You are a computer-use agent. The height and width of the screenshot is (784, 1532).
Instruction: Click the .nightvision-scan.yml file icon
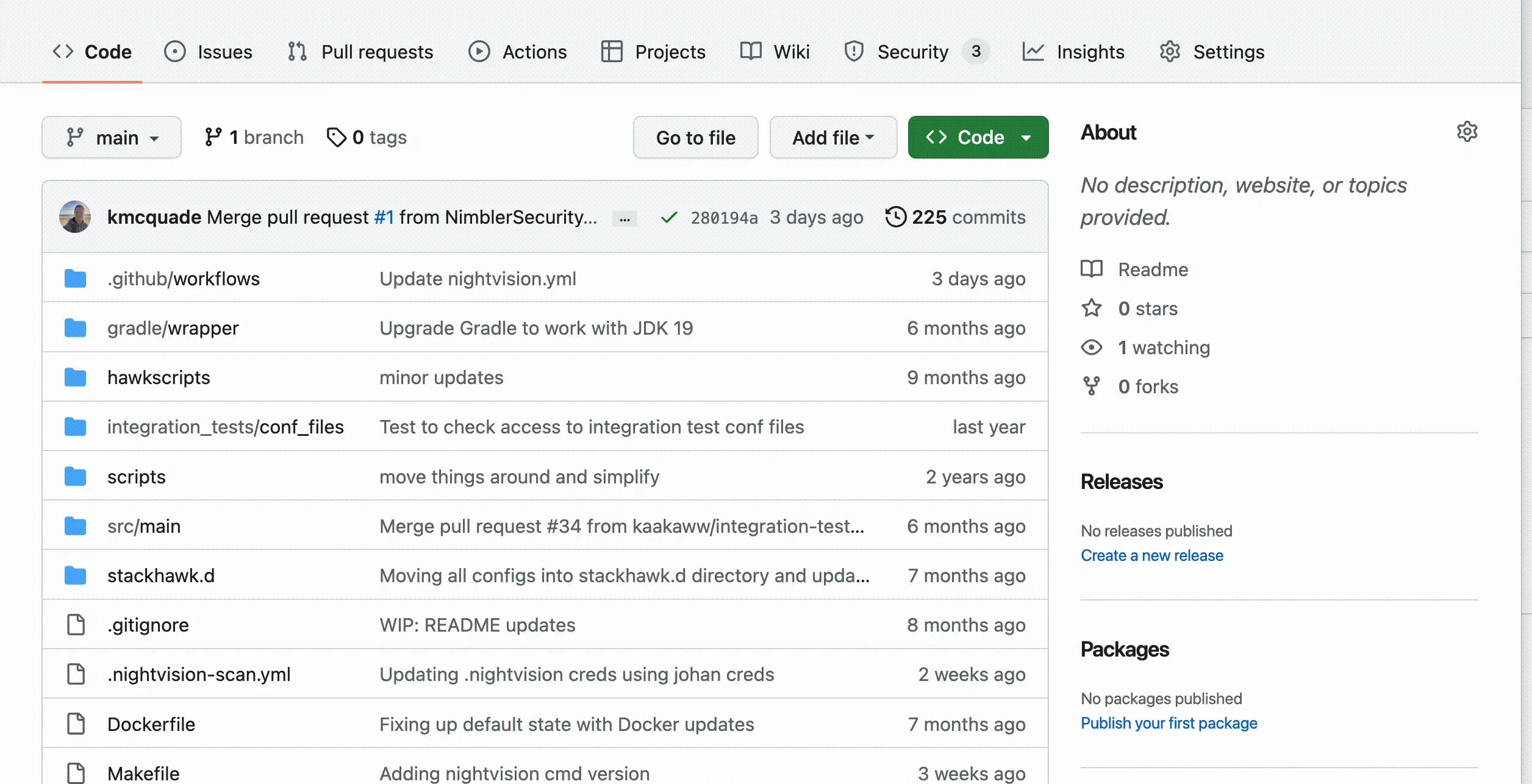76,674
